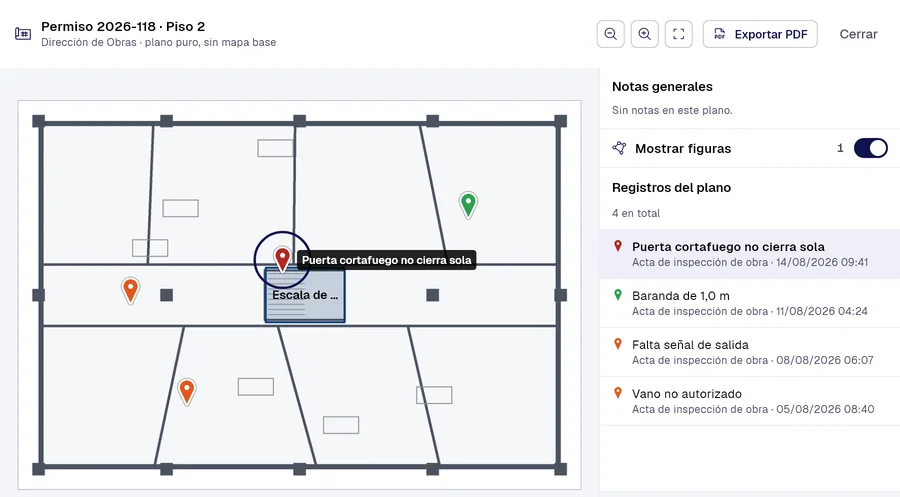Viewport: 900px width, 497px height.
Task: Toggle fullscreen view icon
Action: tap(678, 34)
